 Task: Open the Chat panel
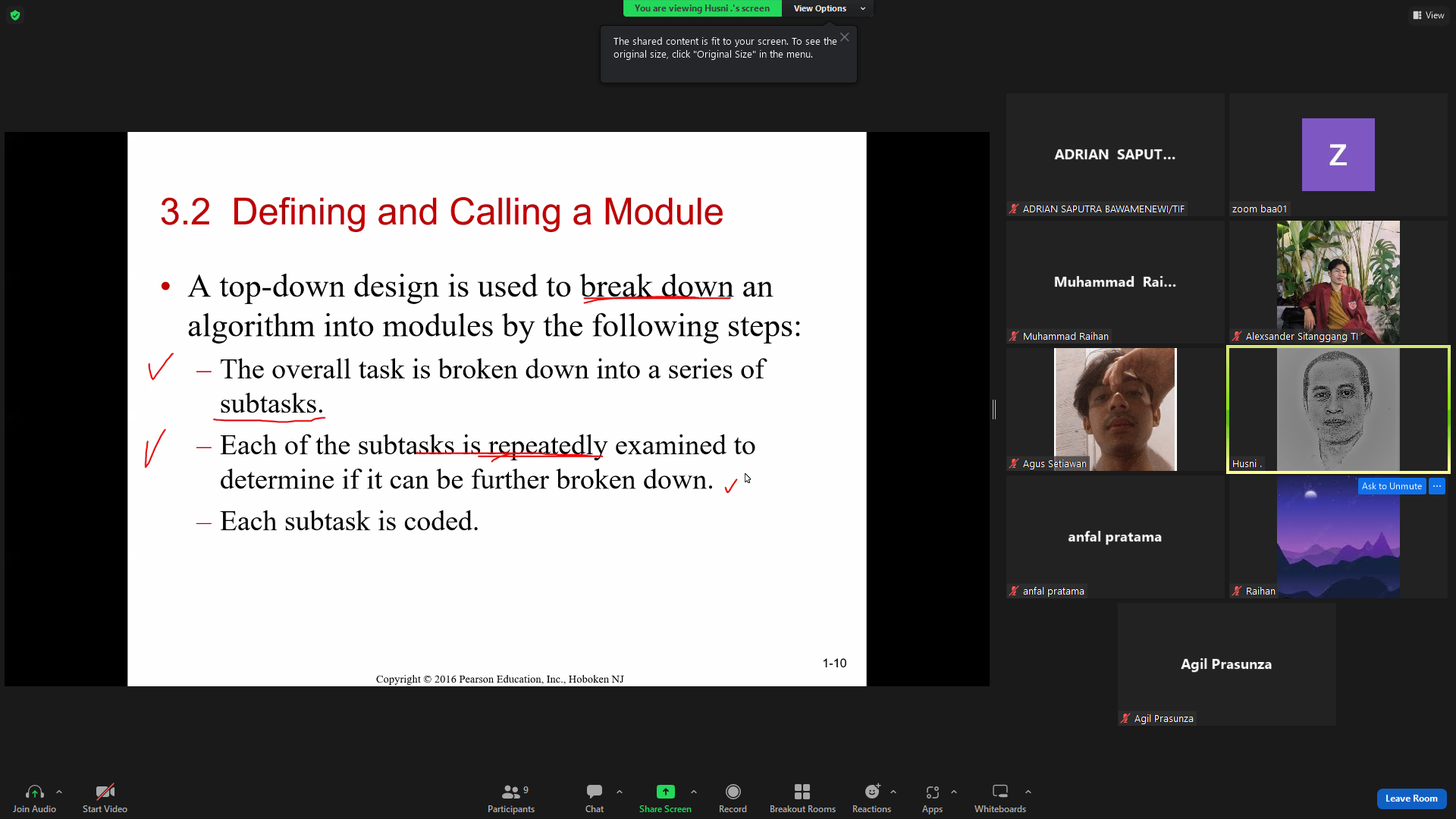click(595, 799)
